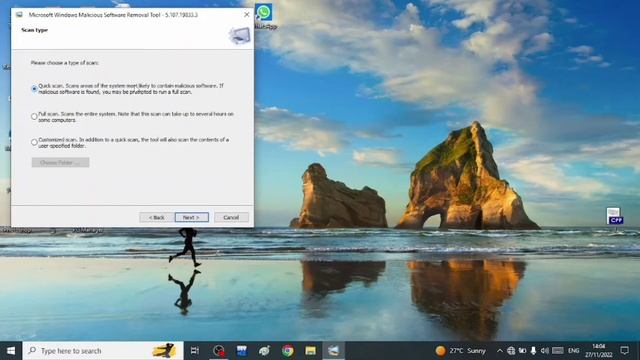Click the search highlights runner image
Image resolution: width=640 pixels, height=360 pixels.
click(x=164, y=351)
